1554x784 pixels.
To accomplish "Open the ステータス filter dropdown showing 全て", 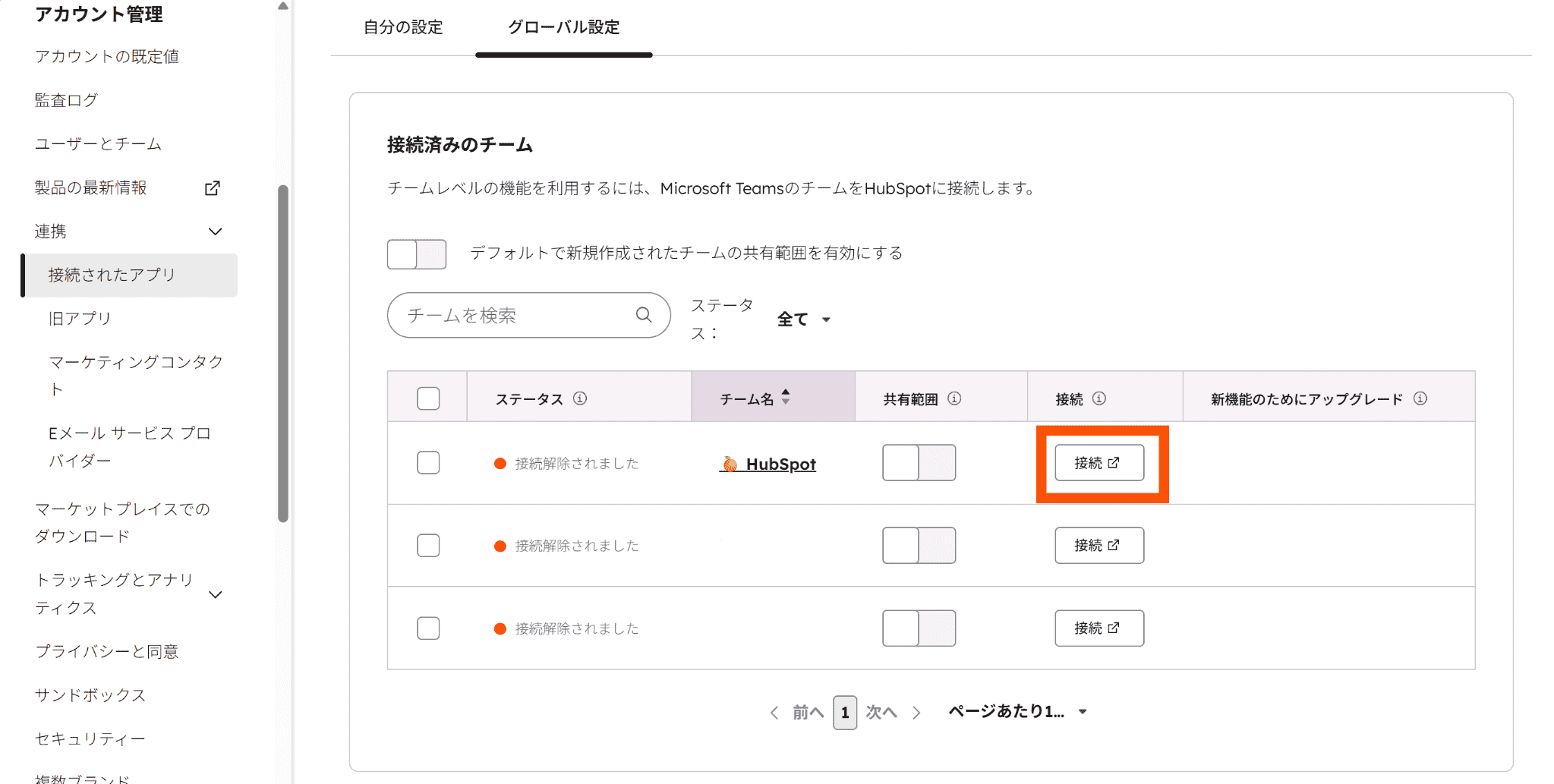I will pos(803,320).
